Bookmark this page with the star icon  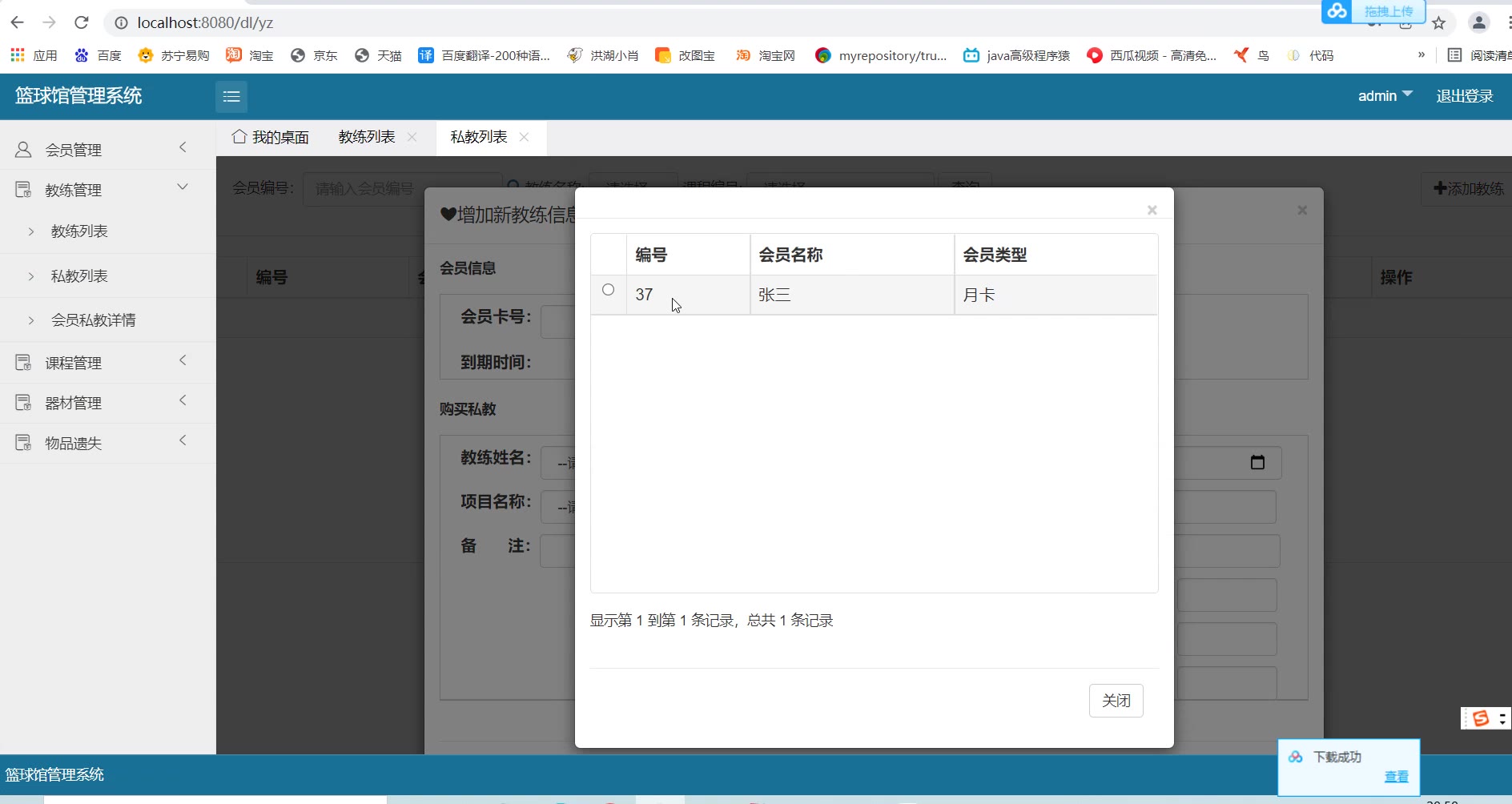coord(1438,23)
